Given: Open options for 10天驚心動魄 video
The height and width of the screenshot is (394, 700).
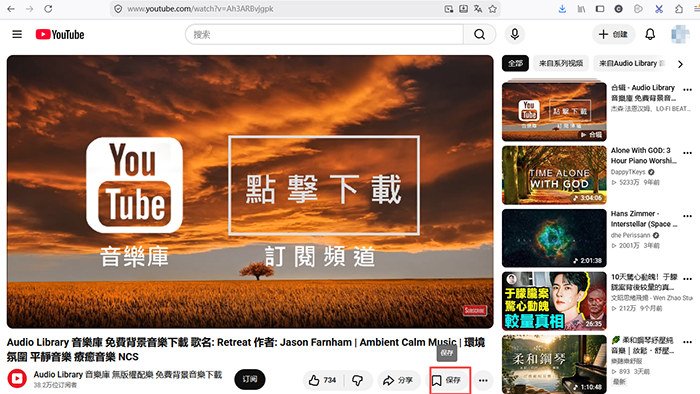Looking at the screenshot, I should (x=688, y=279).
